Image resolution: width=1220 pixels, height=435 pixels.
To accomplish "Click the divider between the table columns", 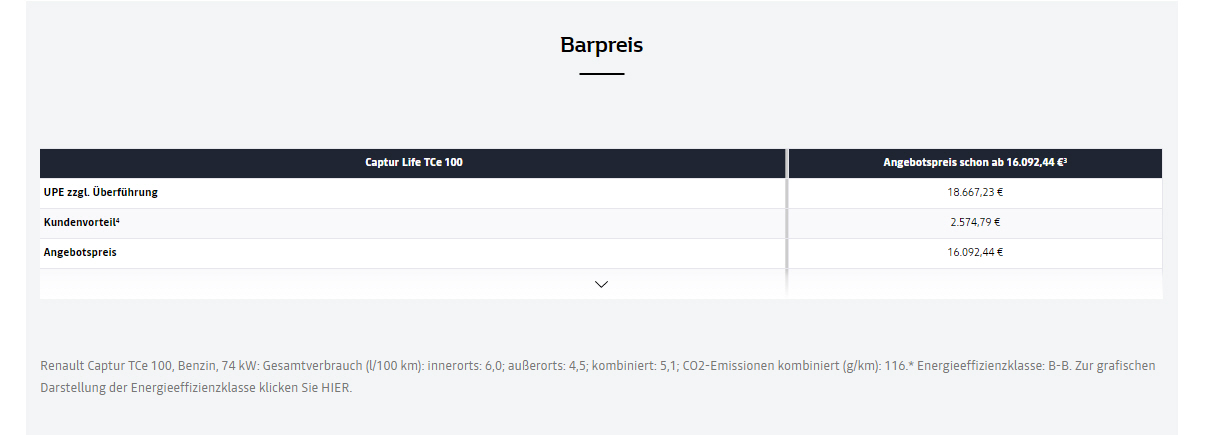I will (787, 222).
